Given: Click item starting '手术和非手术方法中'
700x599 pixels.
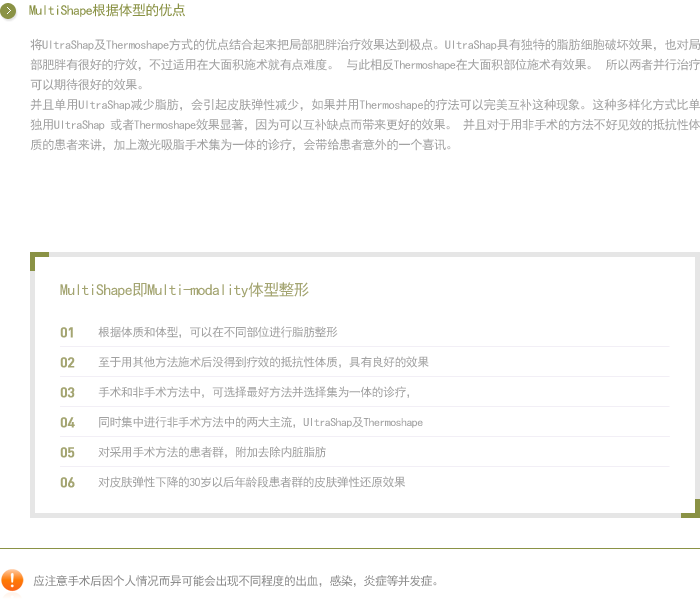Looking at the screenshot, I should click(254, 392).
